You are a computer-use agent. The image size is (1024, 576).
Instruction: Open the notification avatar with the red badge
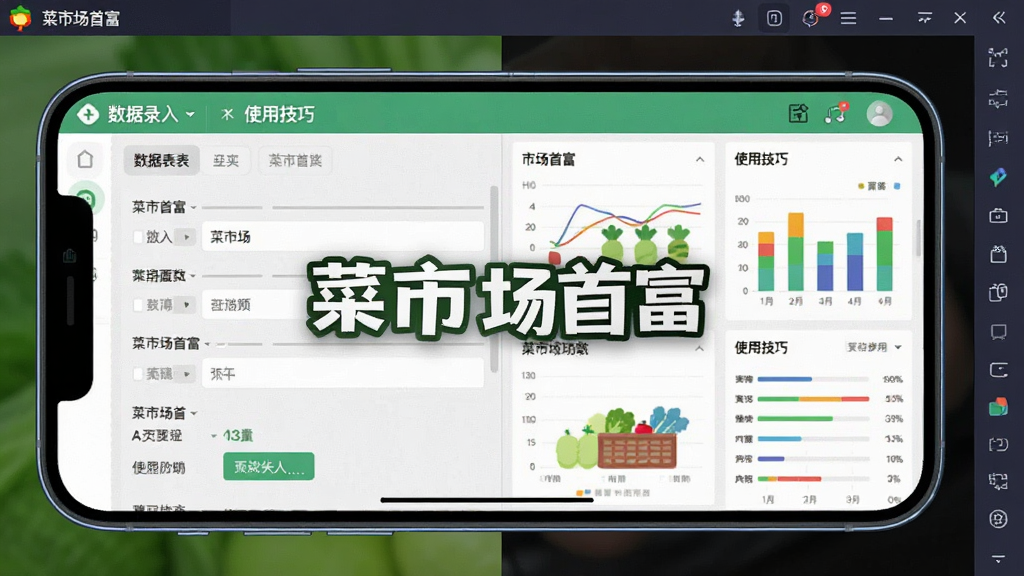click(x=812, y=18)
